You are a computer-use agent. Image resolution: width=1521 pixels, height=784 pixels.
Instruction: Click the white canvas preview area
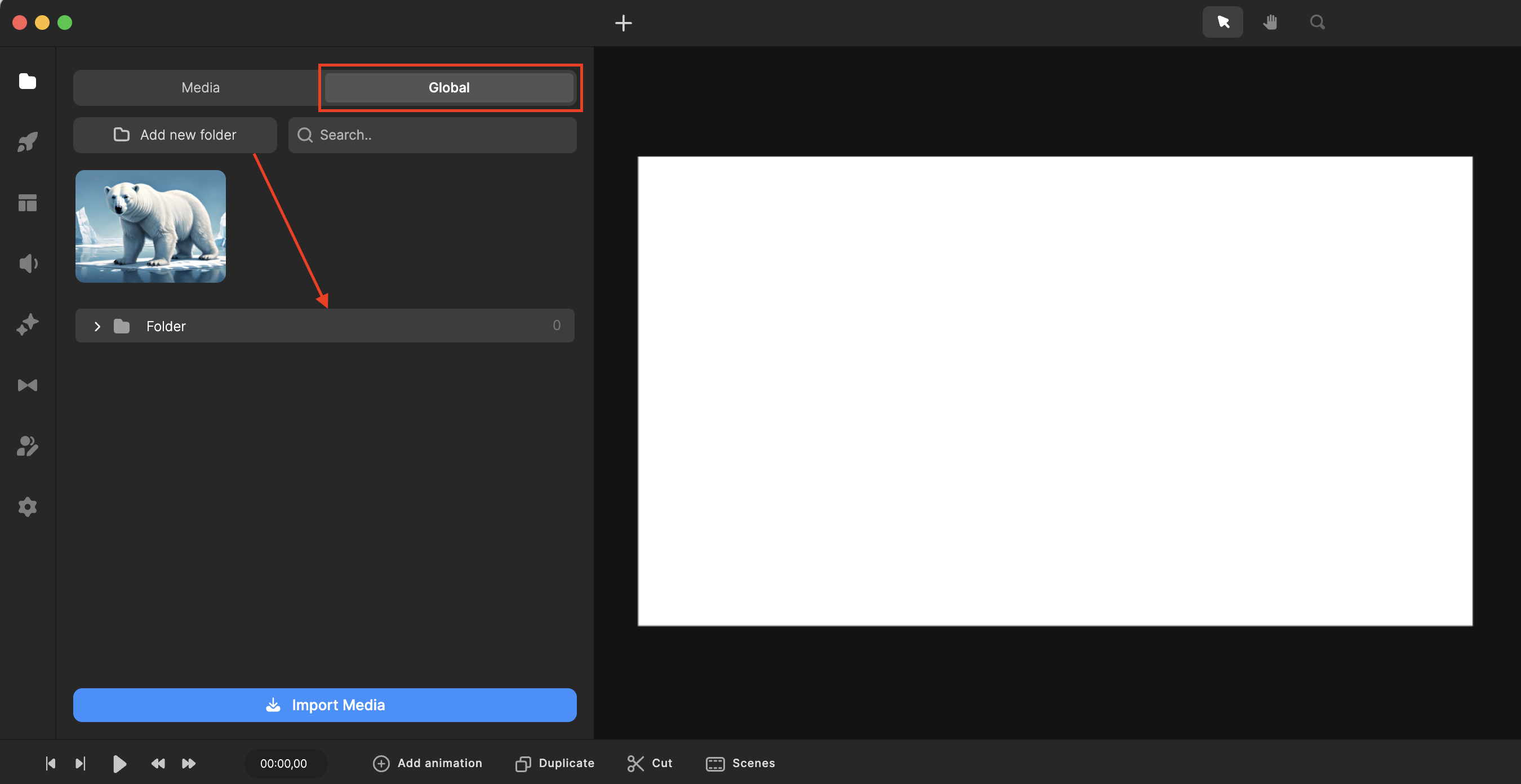pyautogui.click(x=1055, y=391)
